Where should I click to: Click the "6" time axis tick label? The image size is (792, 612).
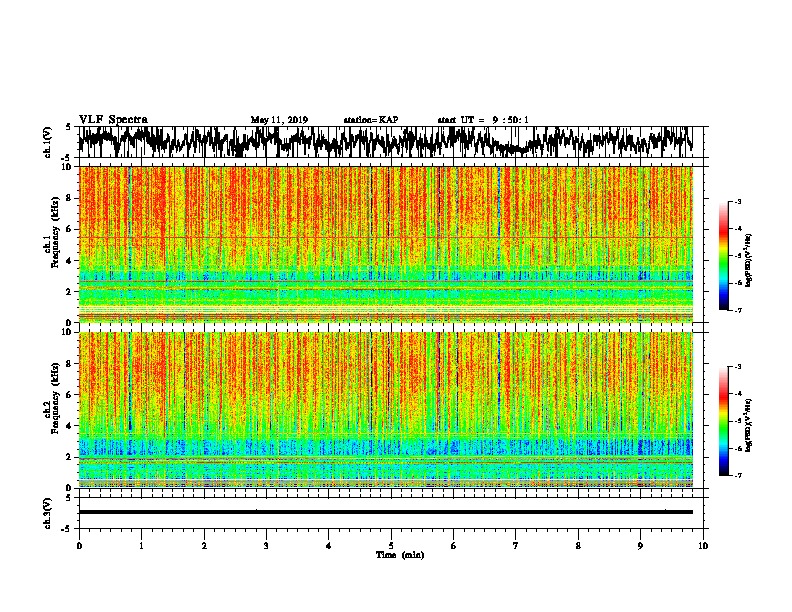[454, 546]
